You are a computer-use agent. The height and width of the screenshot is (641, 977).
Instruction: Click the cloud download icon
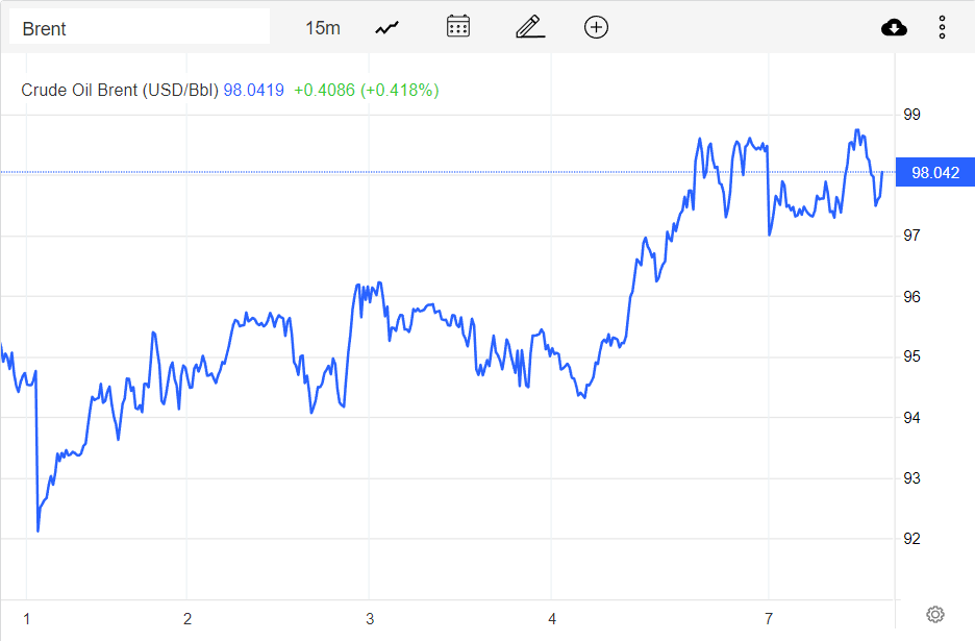click(894, 27)
